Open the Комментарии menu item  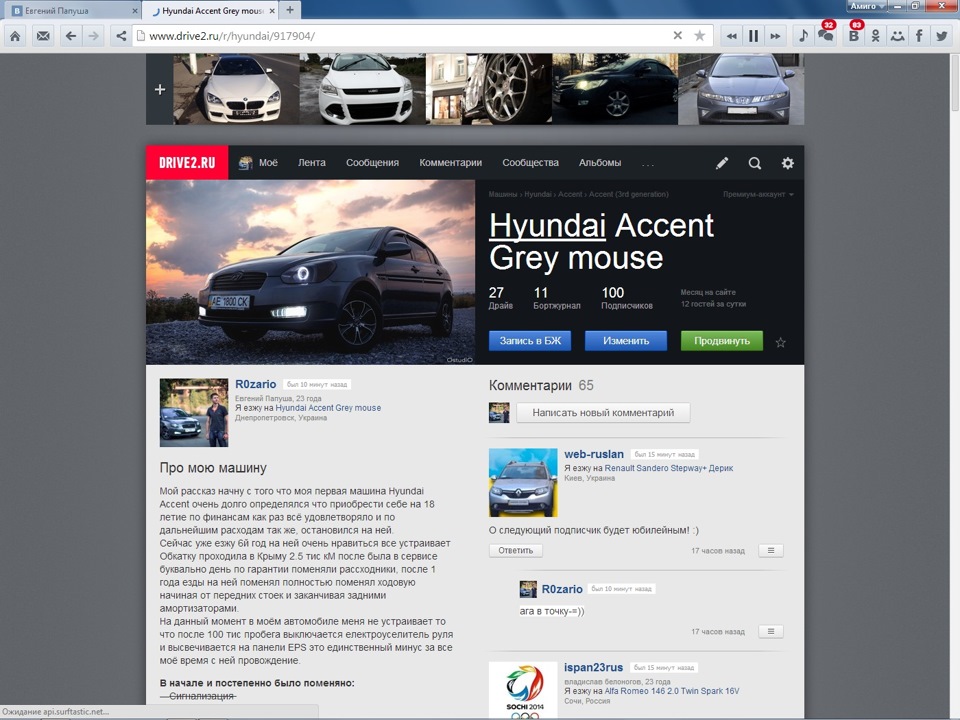(451, 163)
